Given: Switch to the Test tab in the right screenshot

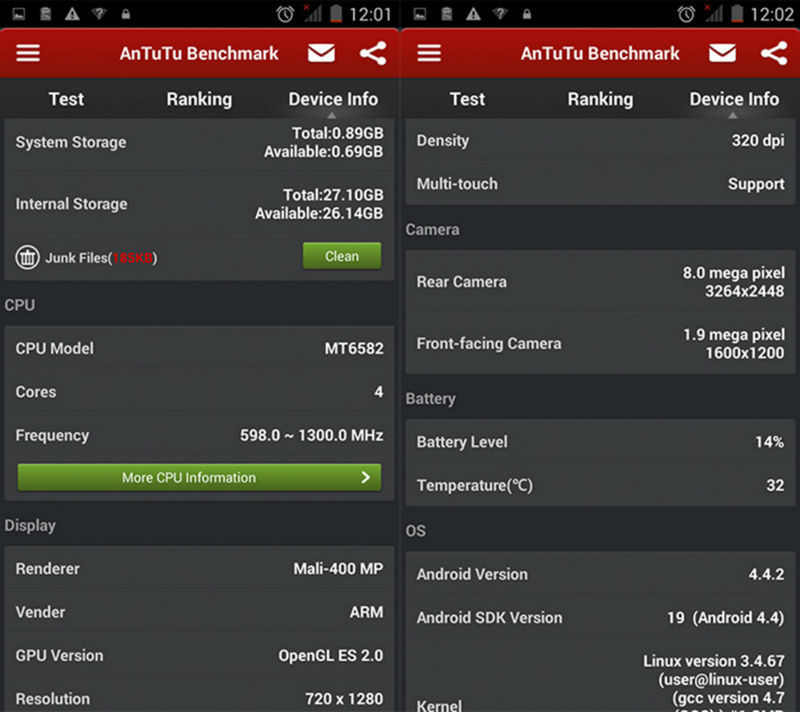Looking at the screenshot, I should tap(467, 99).
